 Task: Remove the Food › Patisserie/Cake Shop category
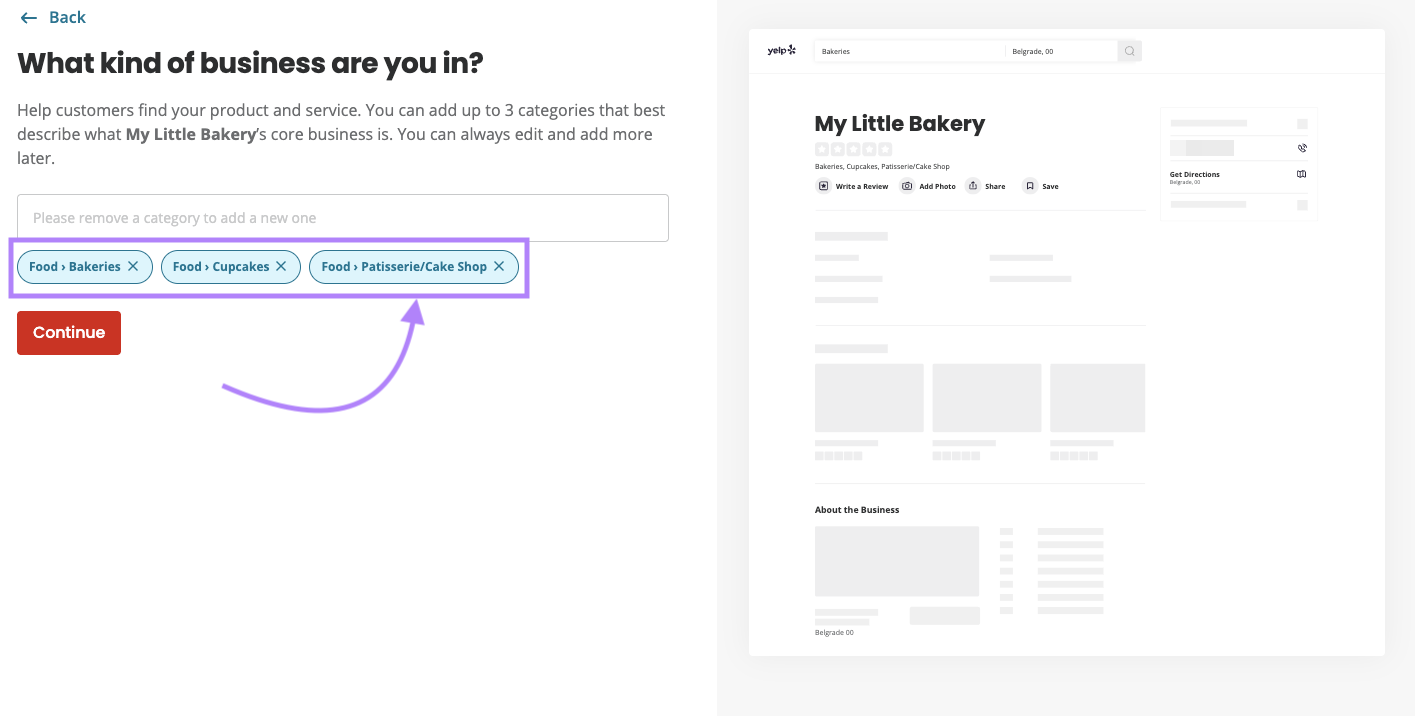point(498,266)
